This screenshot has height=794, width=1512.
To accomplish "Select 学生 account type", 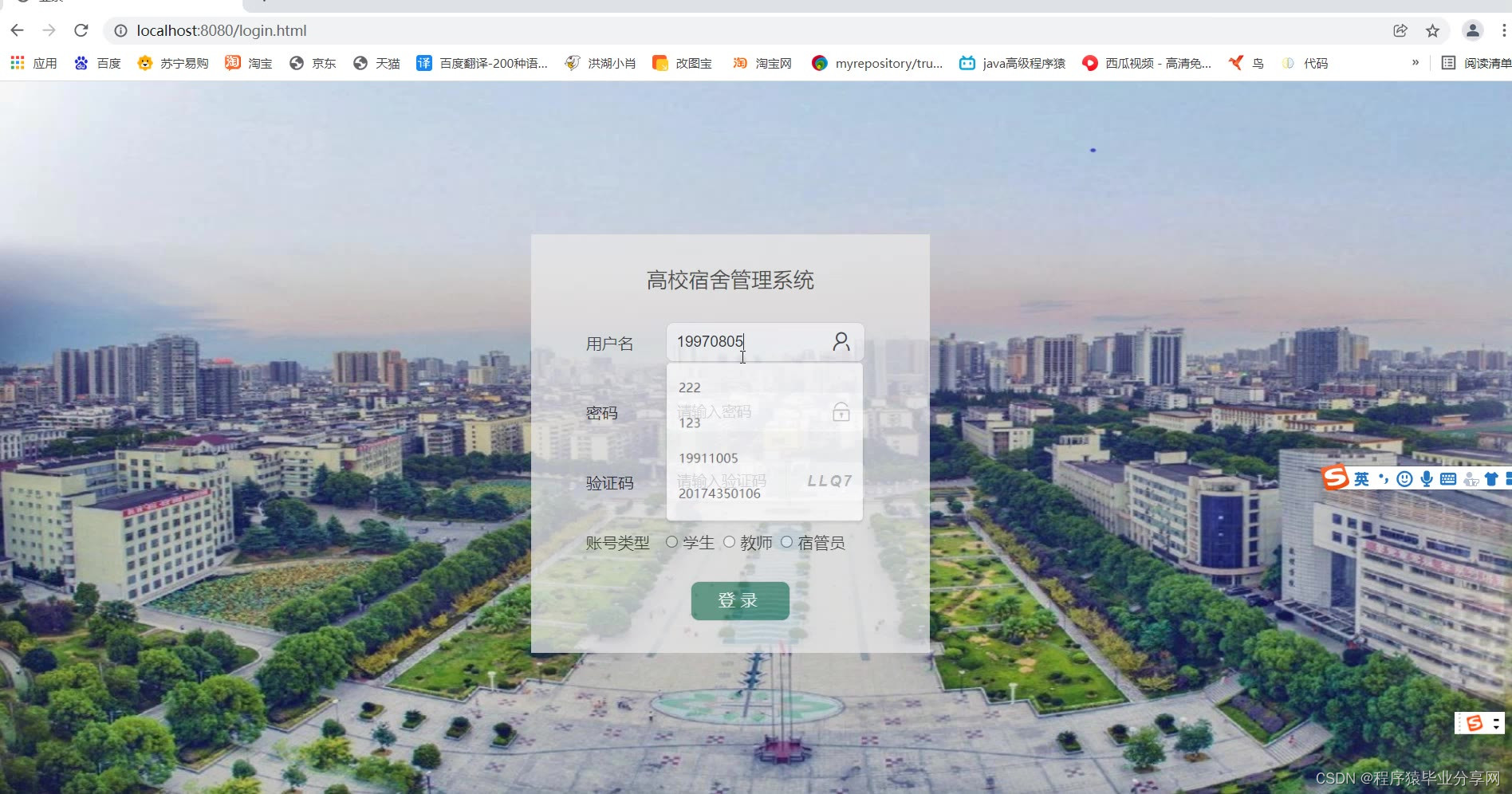I will pos(671,542).
